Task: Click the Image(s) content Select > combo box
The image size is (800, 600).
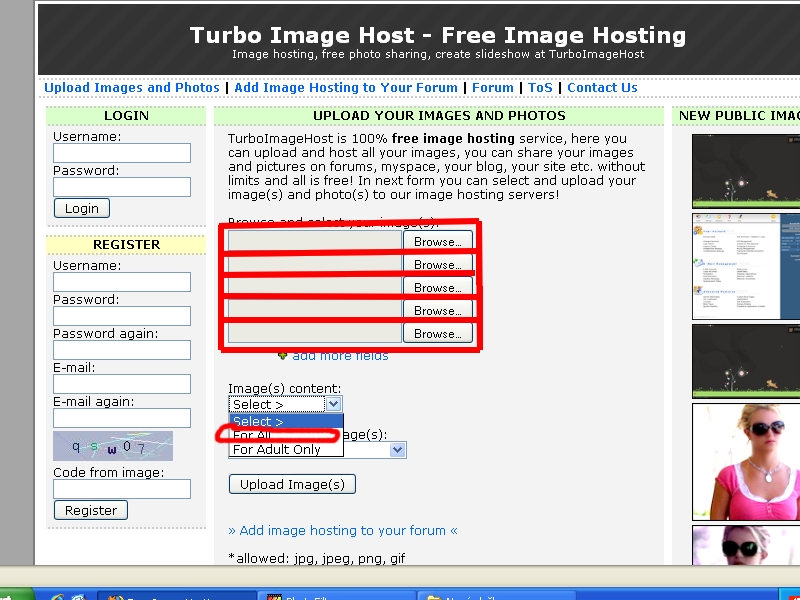Action: [285, 404]
